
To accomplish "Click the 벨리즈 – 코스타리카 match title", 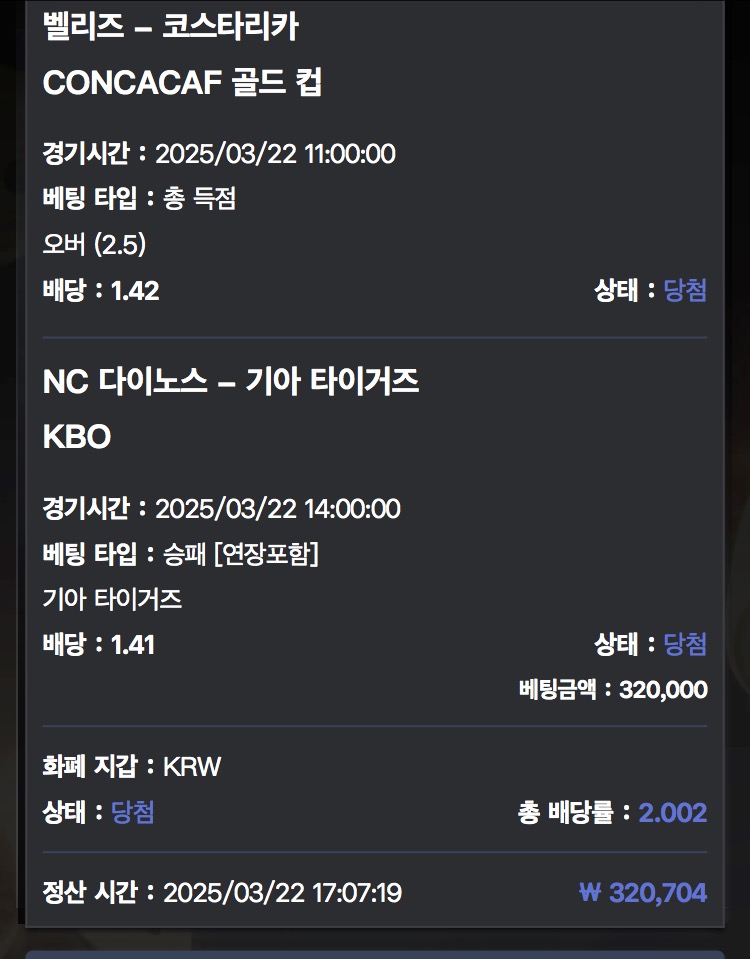I will click(170, 27).
